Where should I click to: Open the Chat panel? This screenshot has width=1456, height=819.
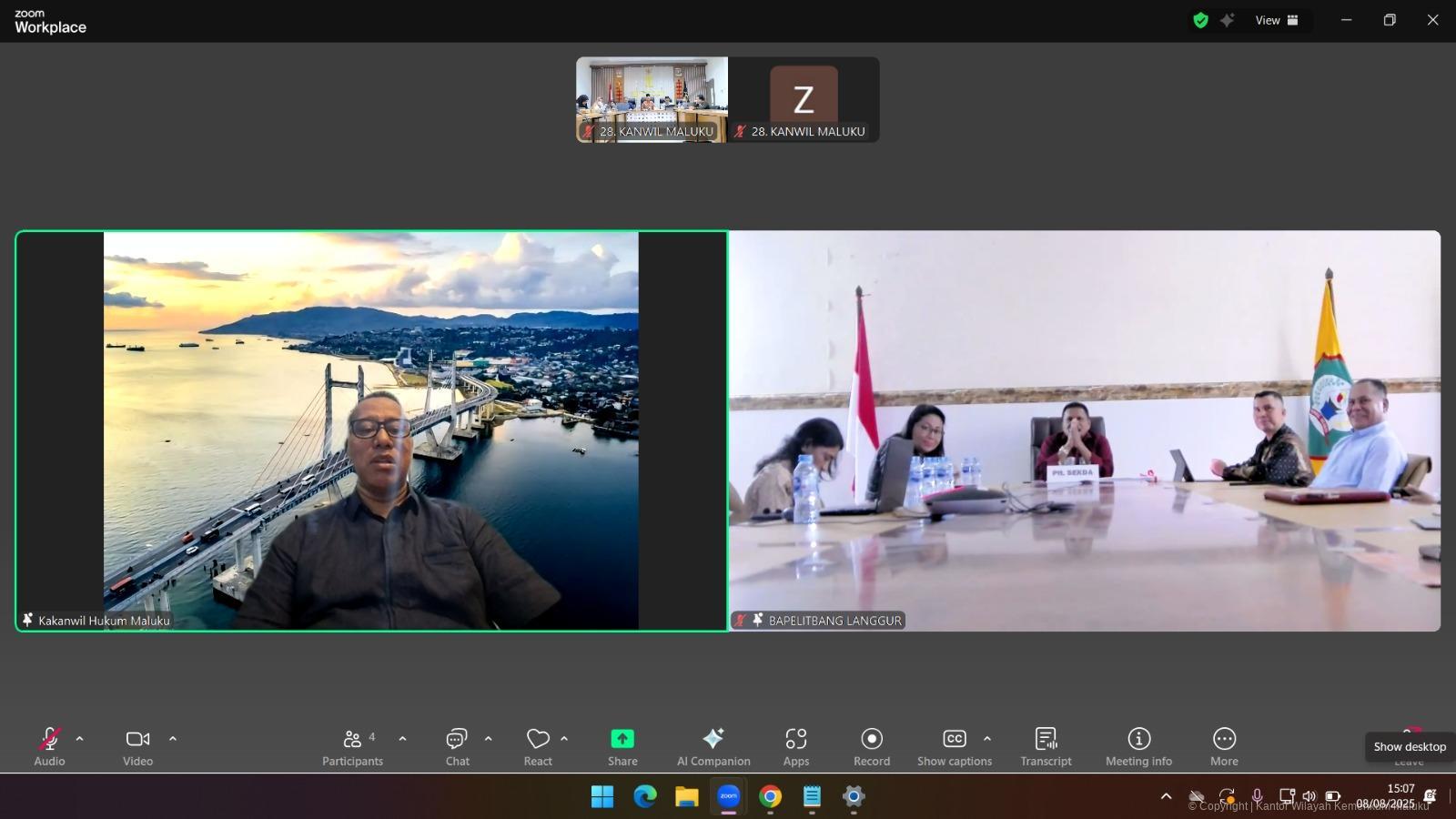(457, 747)
